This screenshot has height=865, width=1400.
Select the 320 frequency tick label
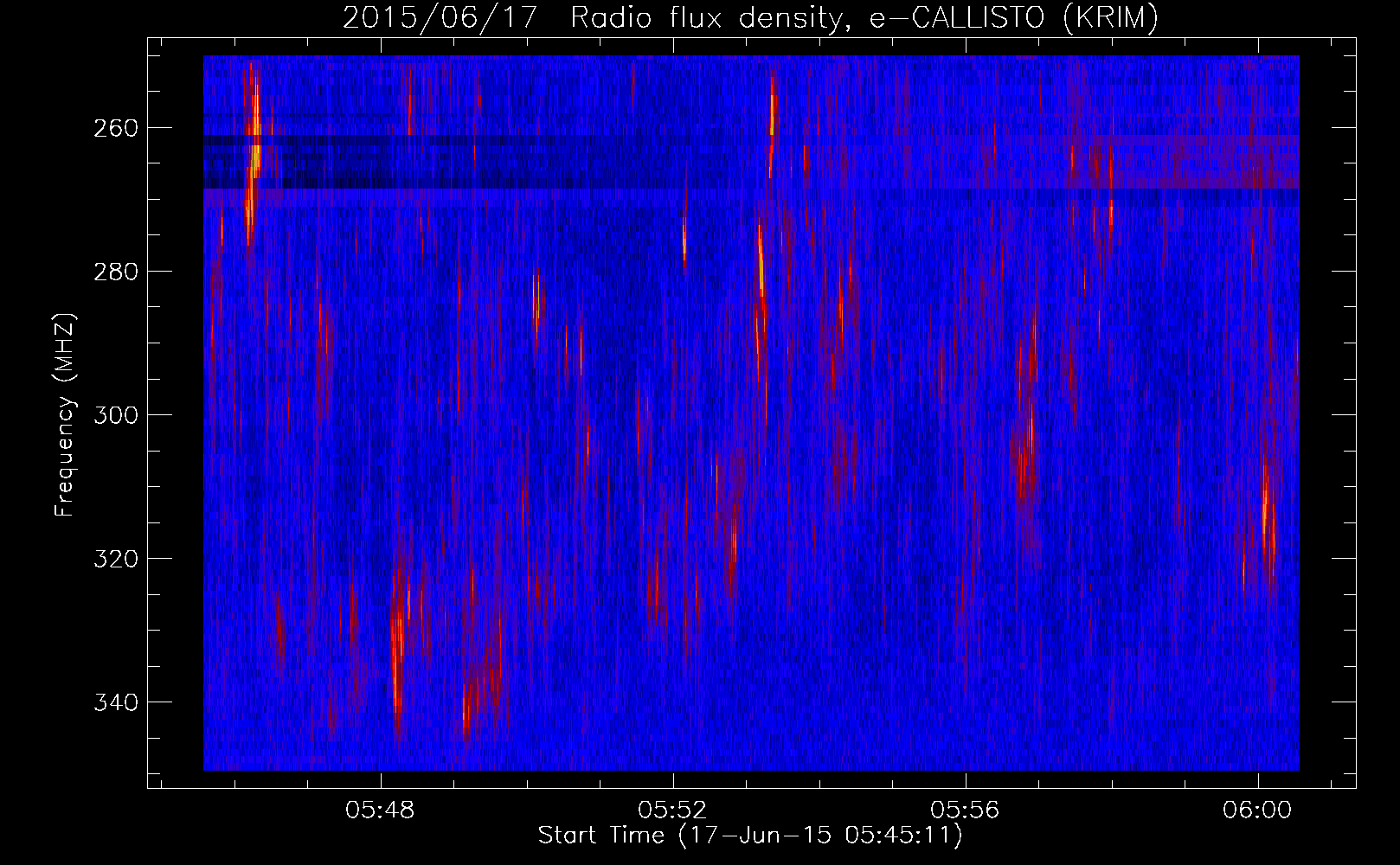click(x=115, y=559)
